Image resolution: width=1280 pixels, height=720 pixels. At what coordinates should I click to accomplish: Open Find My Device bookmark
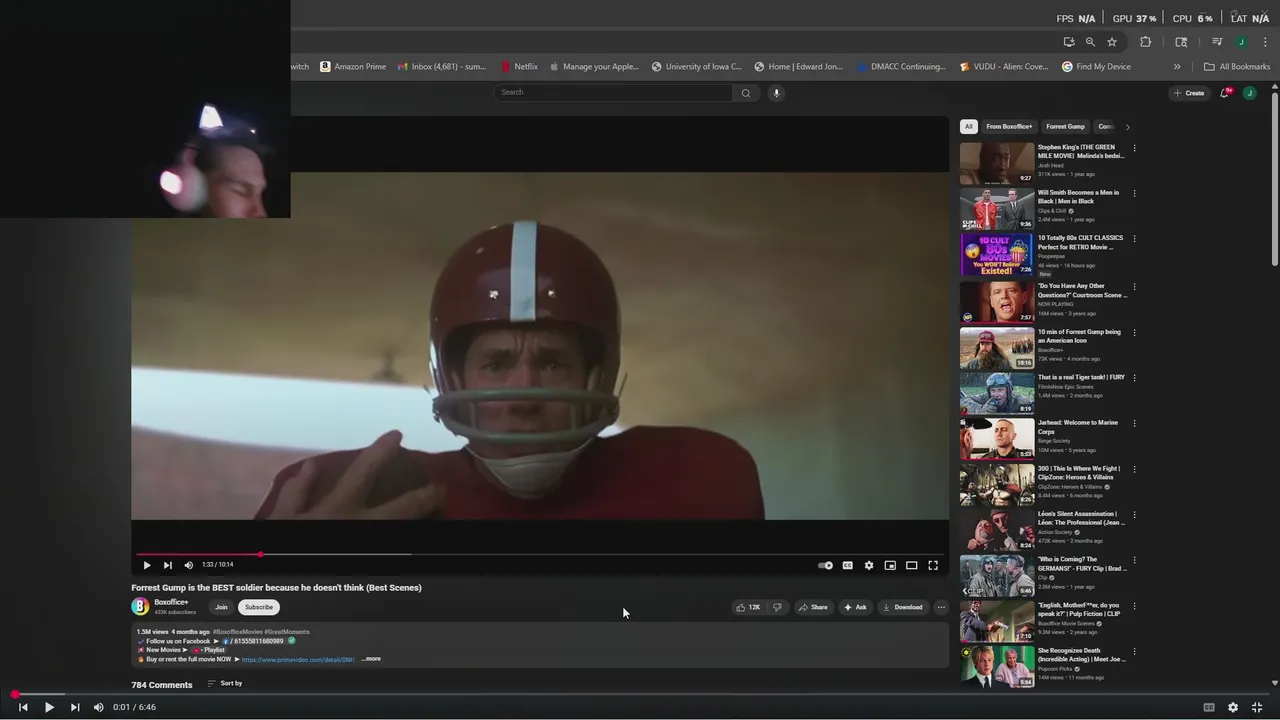pos(1096,67)
